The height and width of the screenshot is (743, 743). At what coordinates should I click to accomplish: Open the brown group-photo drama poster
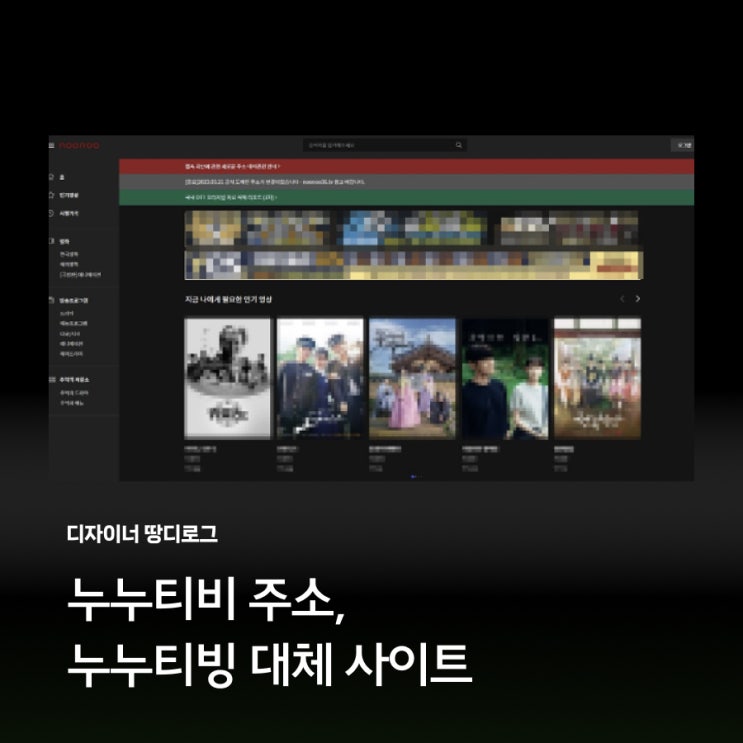[598, 379]
